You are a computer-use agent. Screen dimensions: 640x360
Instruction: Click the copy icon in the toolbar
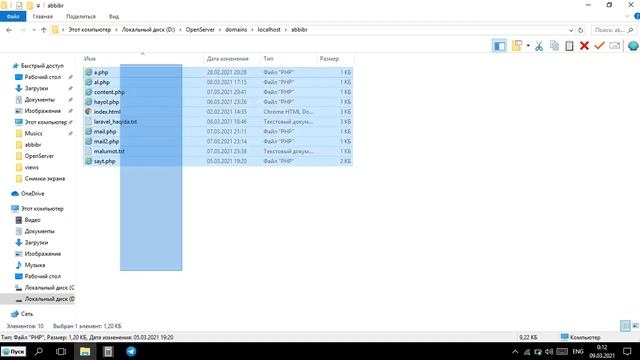554,46
